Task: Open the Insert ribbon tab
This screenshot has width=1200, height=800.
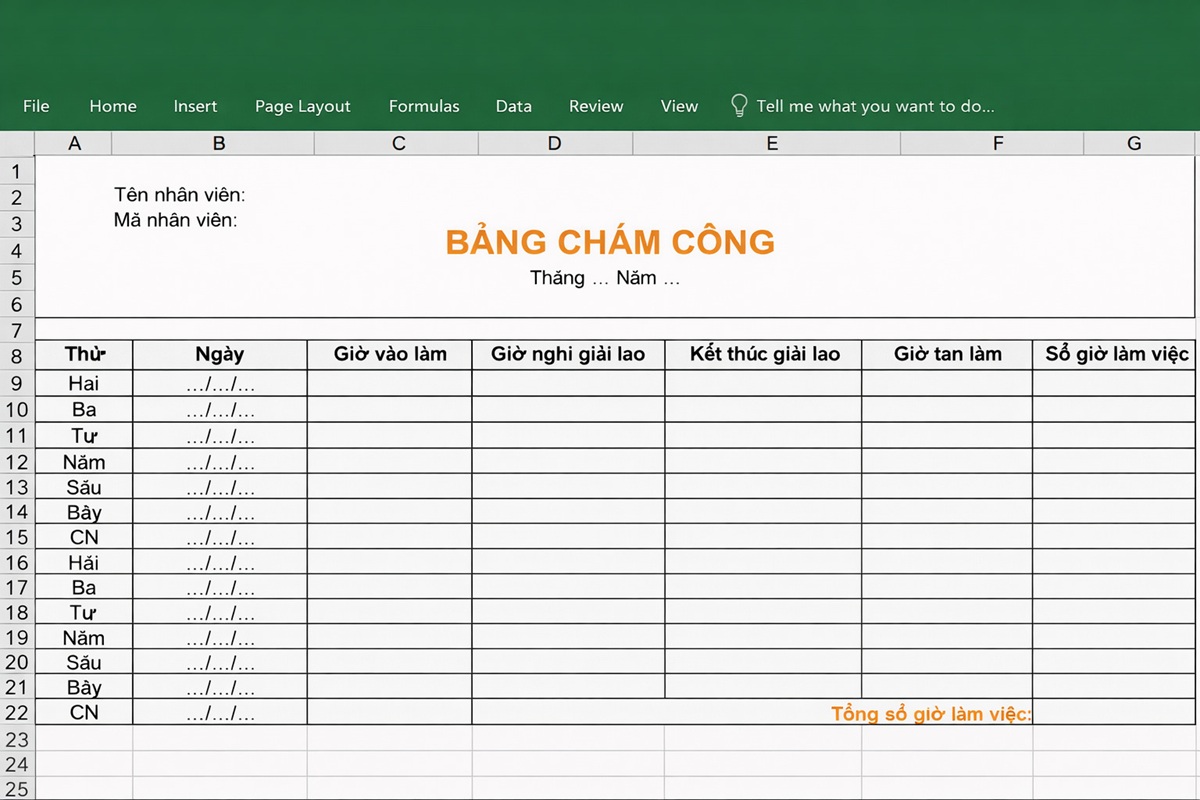Action: [195, 106]
